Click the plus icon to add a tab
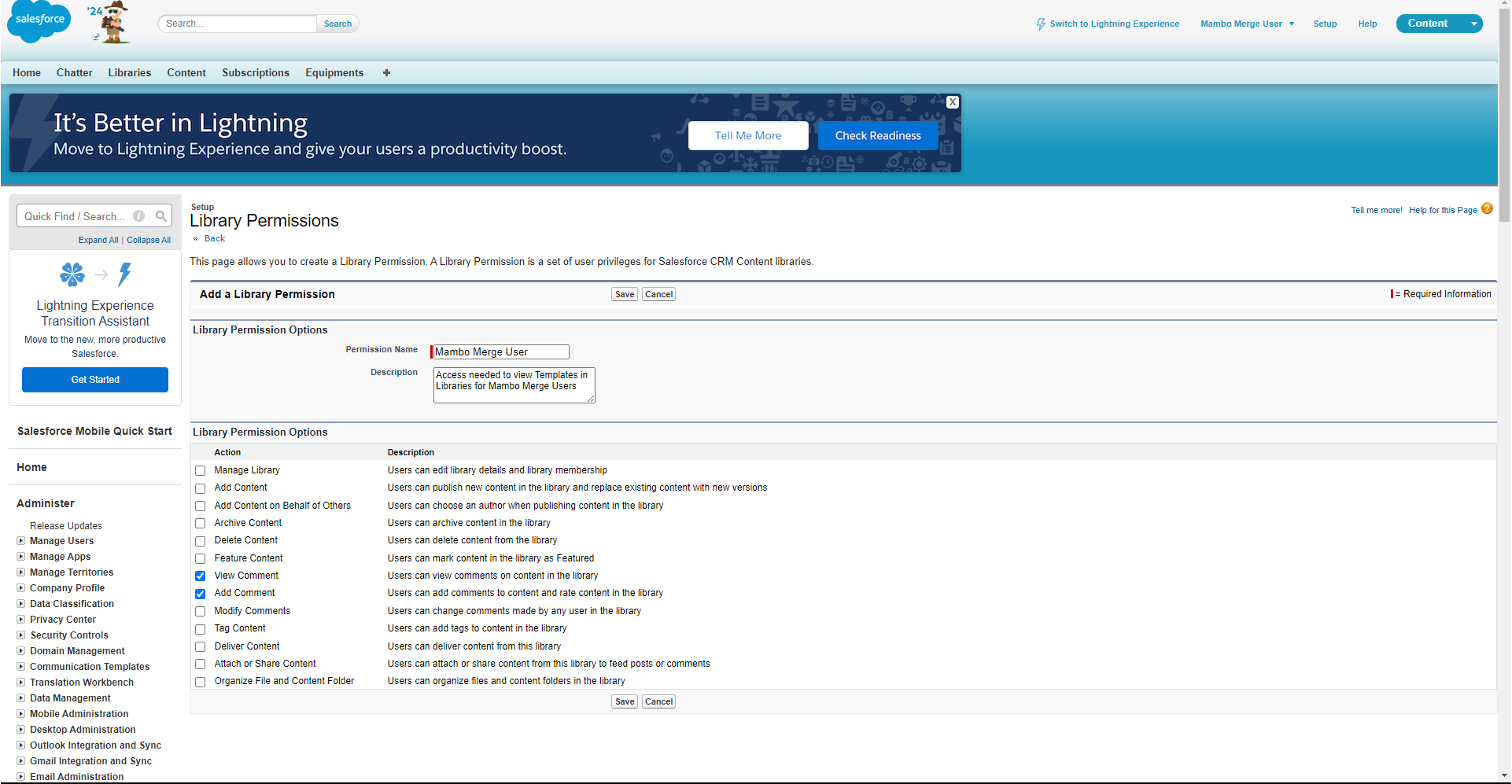Image resolution: width=1512 pixels, height=784 pixels. [386, 72]
